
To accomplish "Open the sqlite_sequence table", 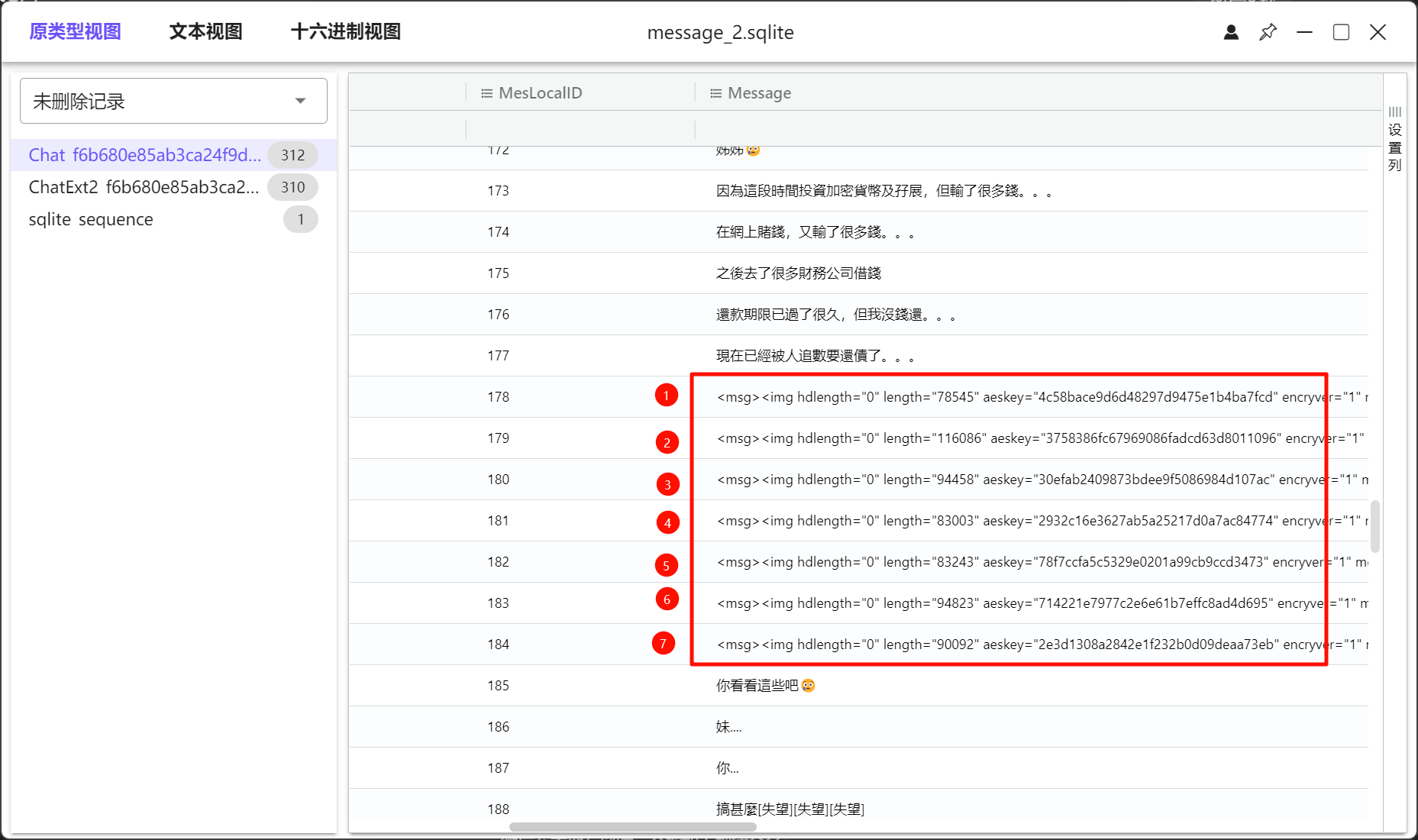I will click(x=91, y=220).
